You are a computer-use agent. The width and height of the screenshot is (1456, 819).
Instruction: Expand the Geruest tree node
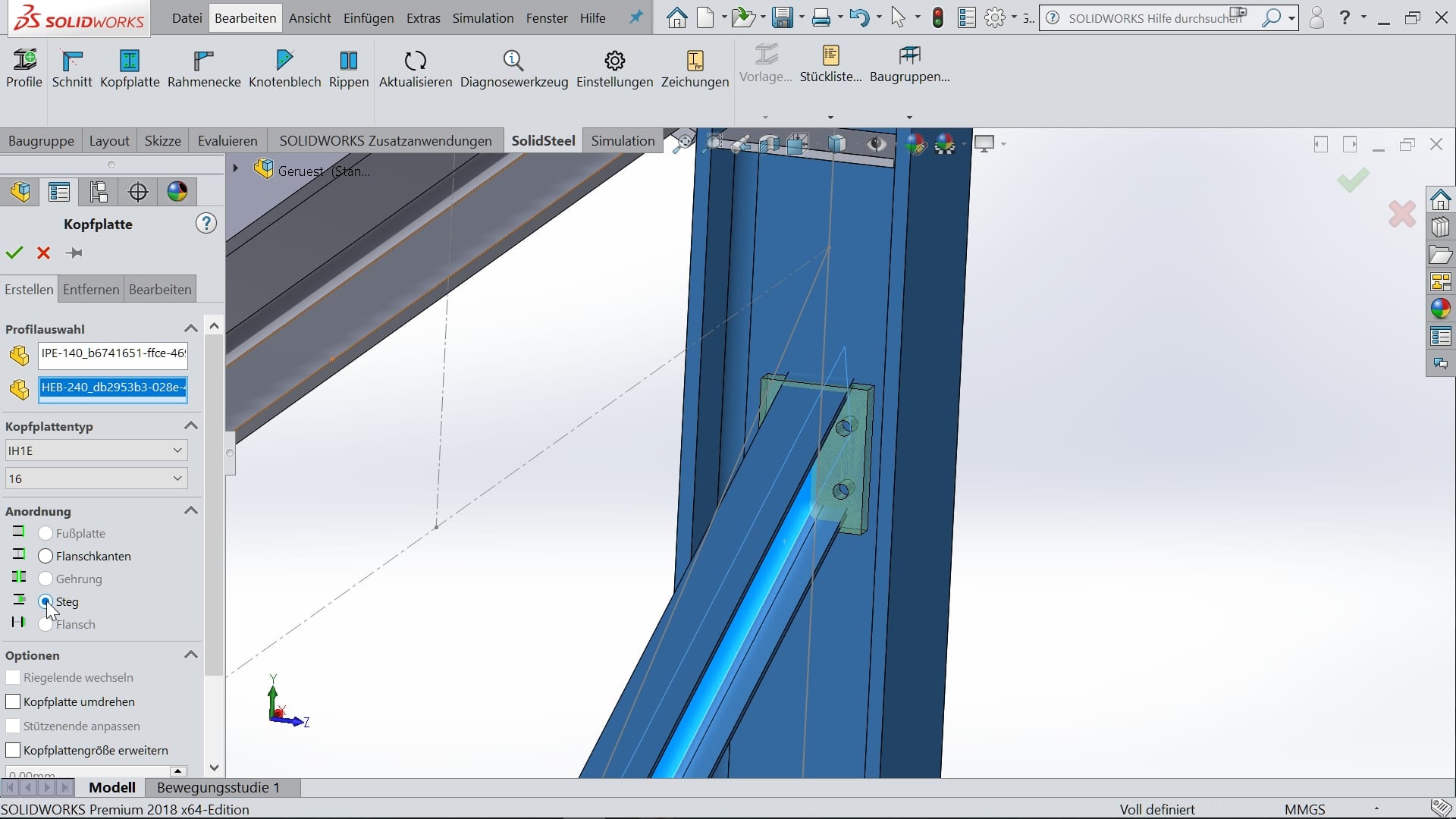click(x=236, y=169)
